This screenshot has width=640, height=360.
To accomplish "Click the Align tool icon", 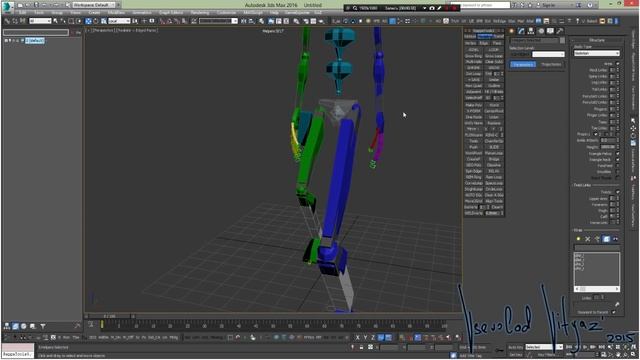I will pos(251,21).
